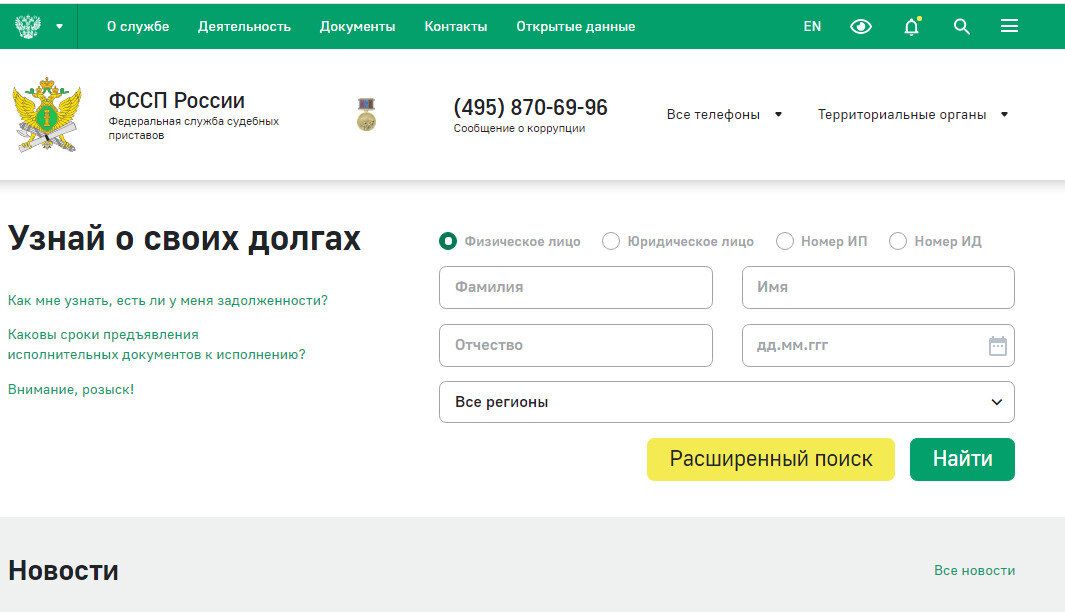Expand the arrow next to the state emblem
This screenshot has height=612, width=1065.
coord(60,26)
